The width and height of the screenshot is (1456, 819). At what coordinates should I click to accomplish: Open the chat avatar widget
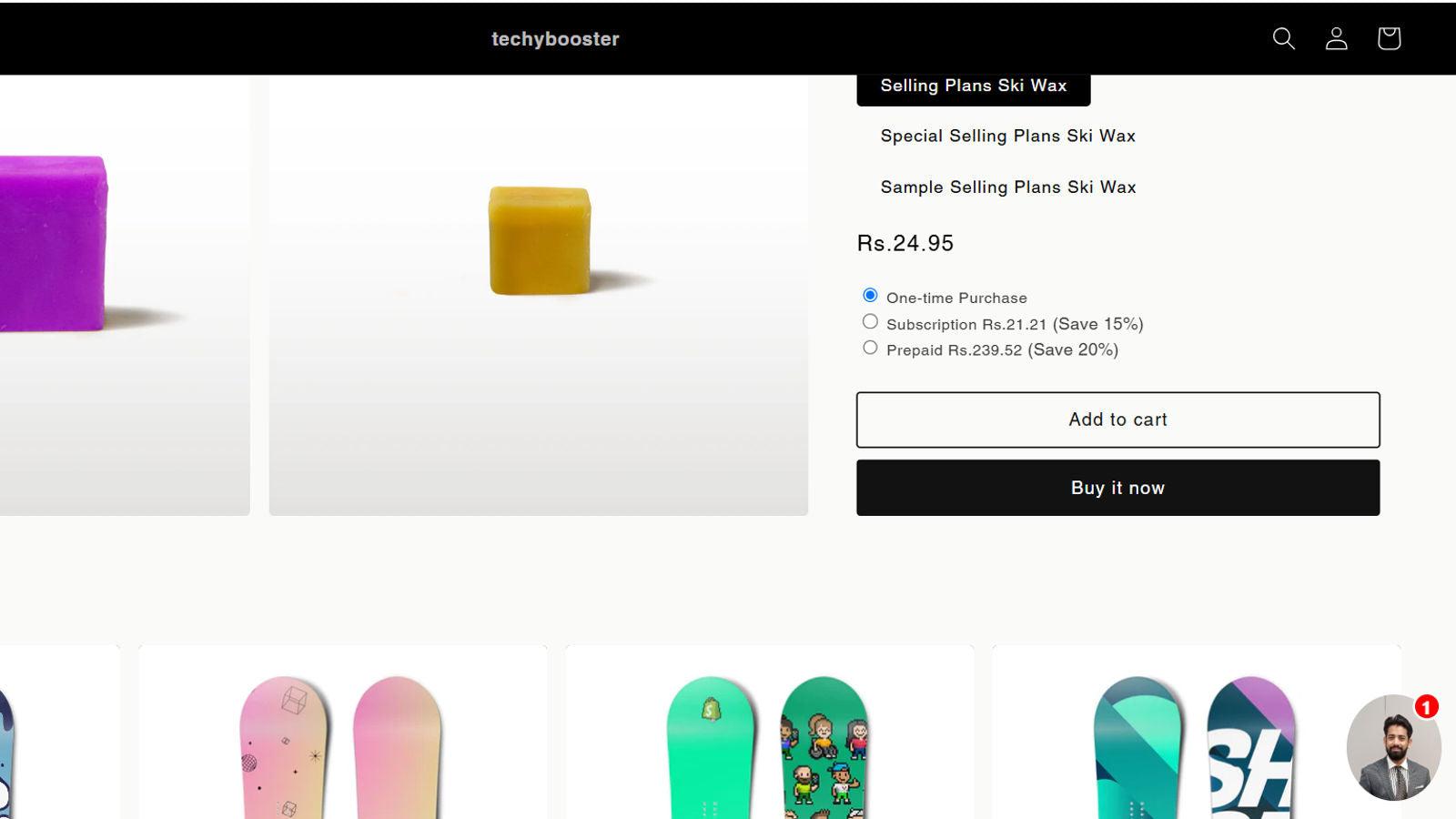pyautogui.click(x=1391, y=750)
